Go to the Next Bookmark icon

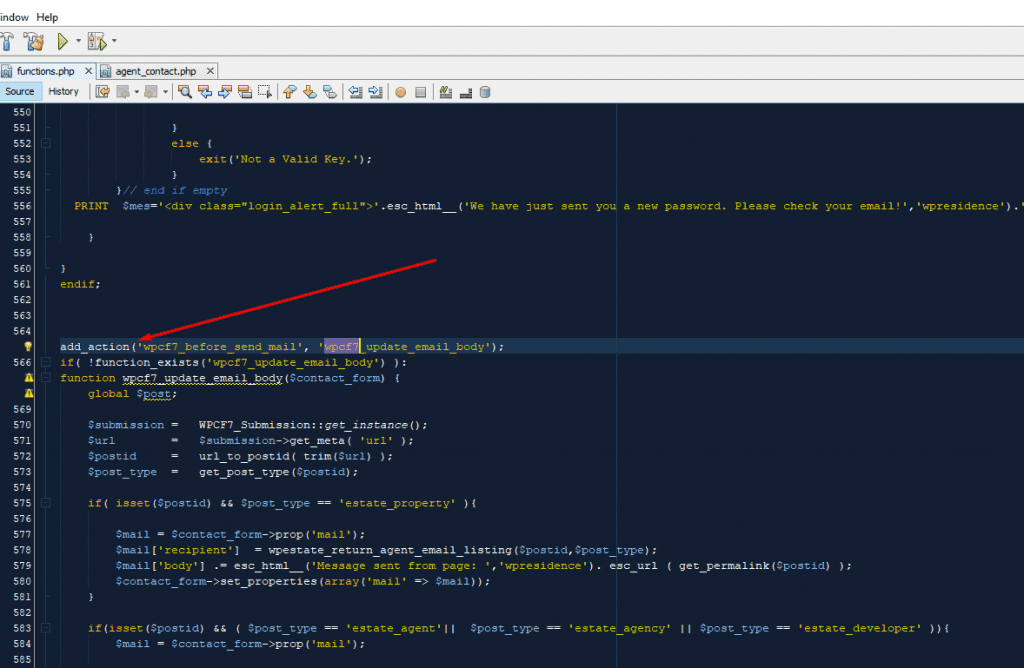click(310, 92)
